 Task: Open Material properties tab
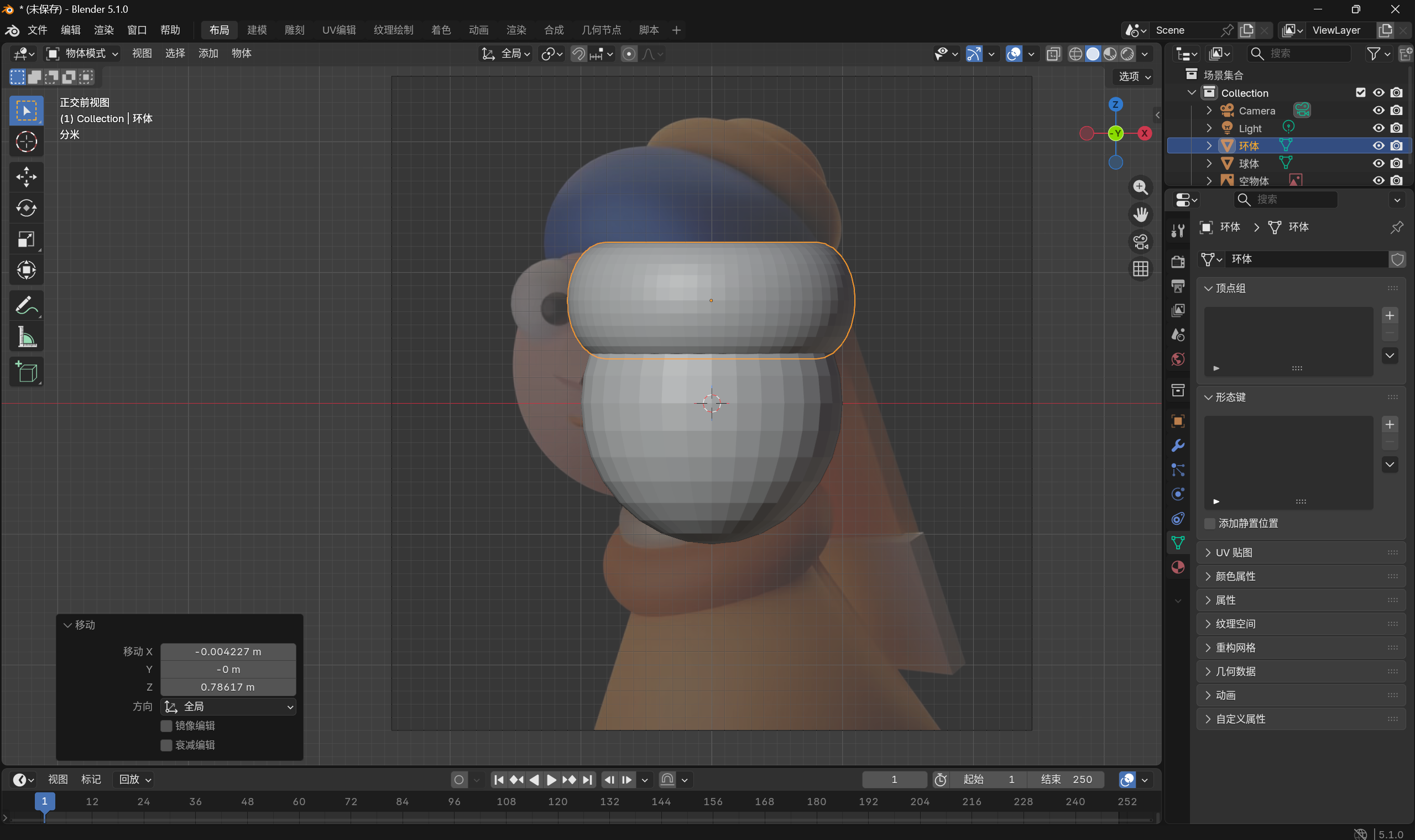pos(1178,567)
